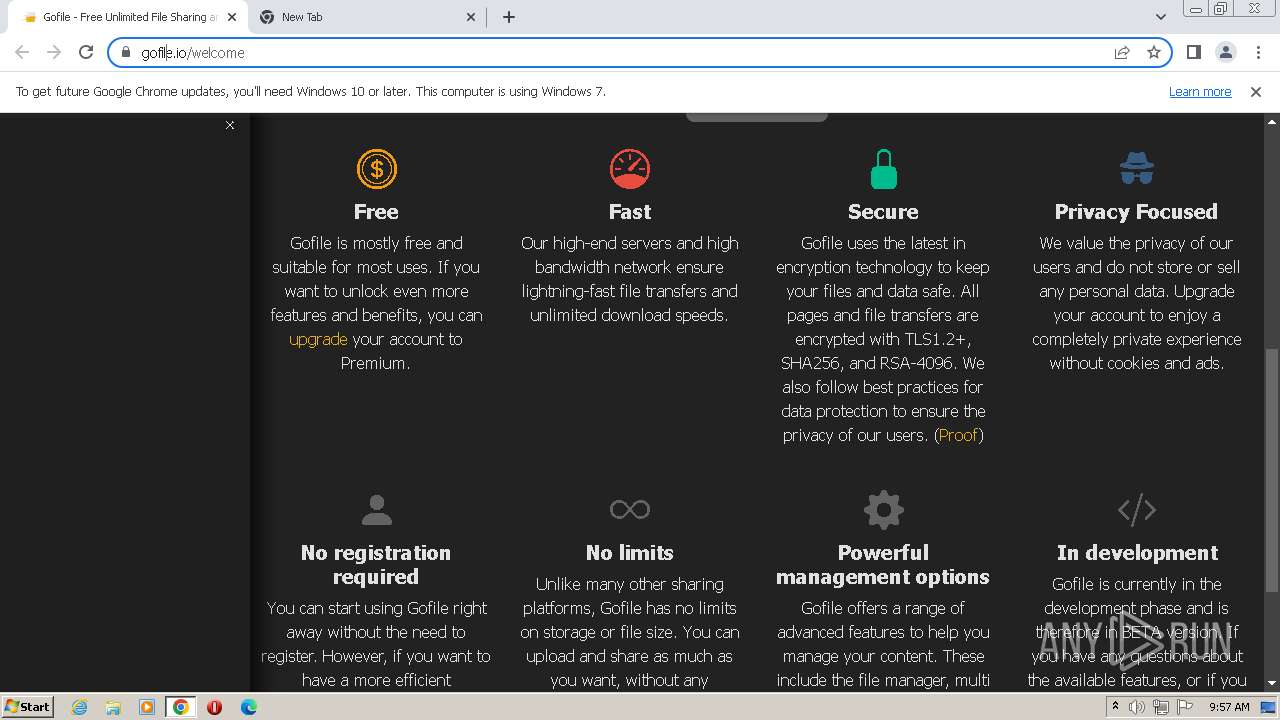Open Action Center flag icon
The height and width of the screenshot is (720, 1280).
(1185, 707)
